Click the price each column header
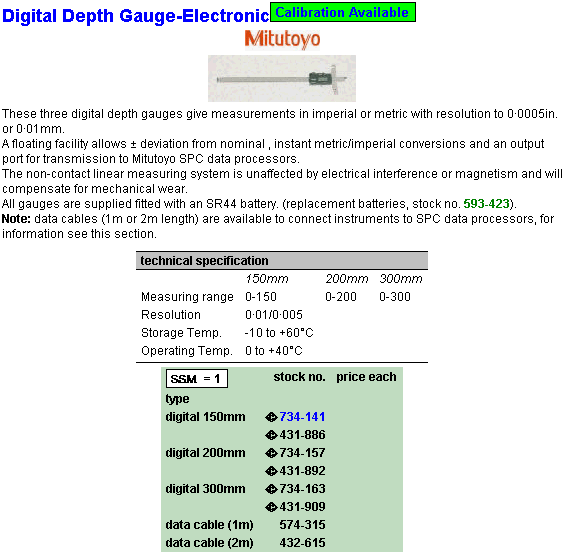The image size is (564, 554). pyautogui.click(x=366, y=377)
